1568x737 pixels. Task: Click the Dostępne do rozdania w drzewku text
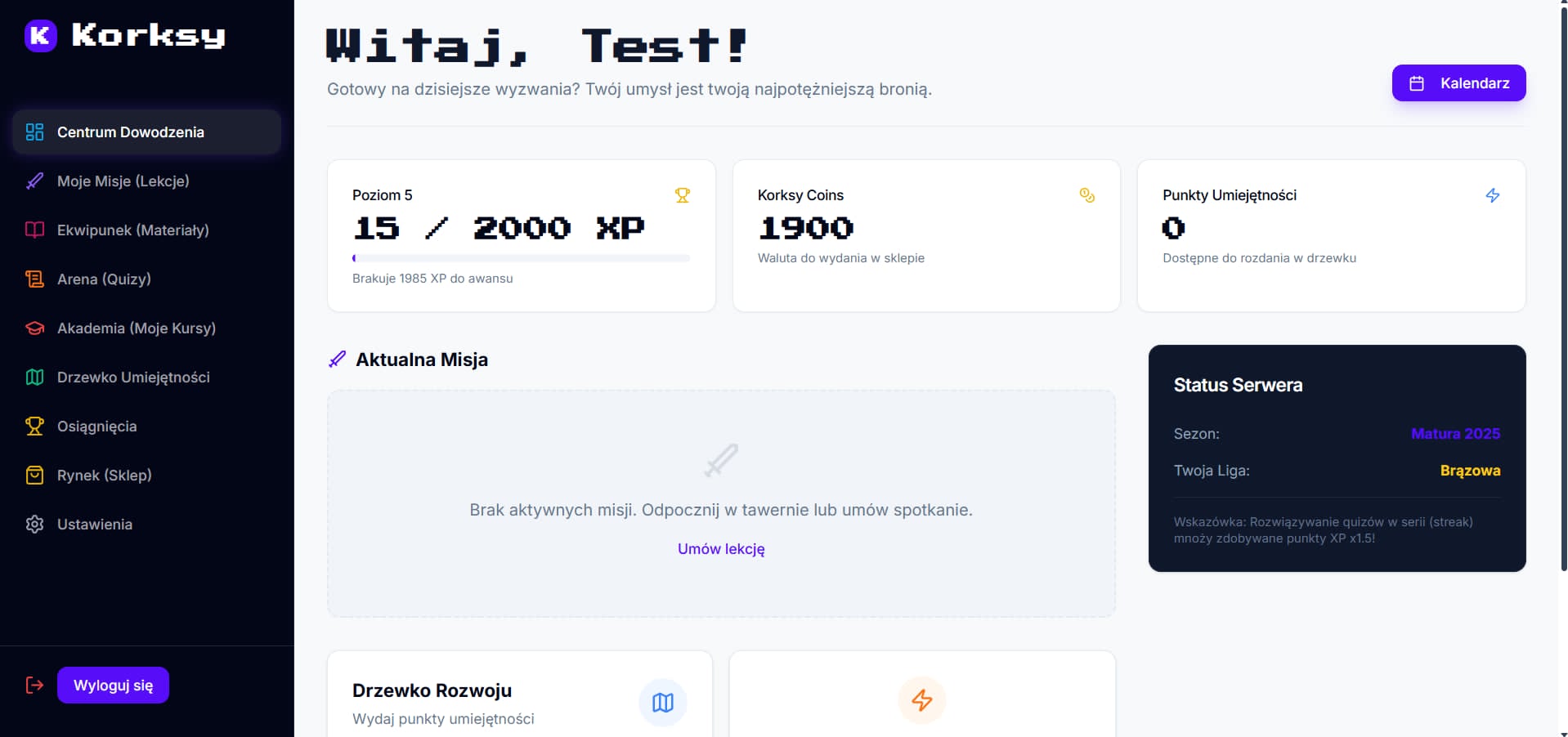[1259, 258]
